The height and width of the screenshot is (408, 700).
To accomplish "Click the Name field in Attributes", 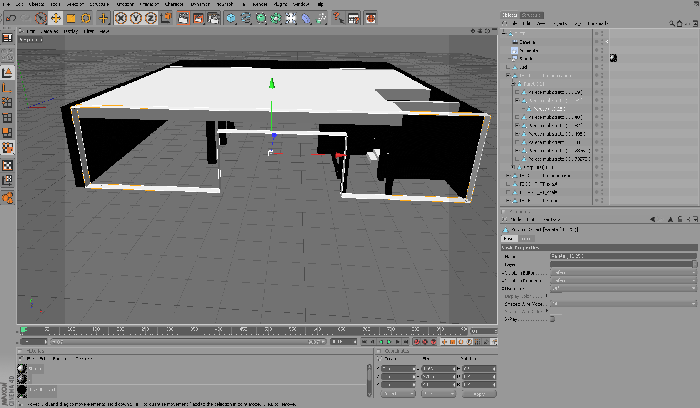I will (623, 256).
